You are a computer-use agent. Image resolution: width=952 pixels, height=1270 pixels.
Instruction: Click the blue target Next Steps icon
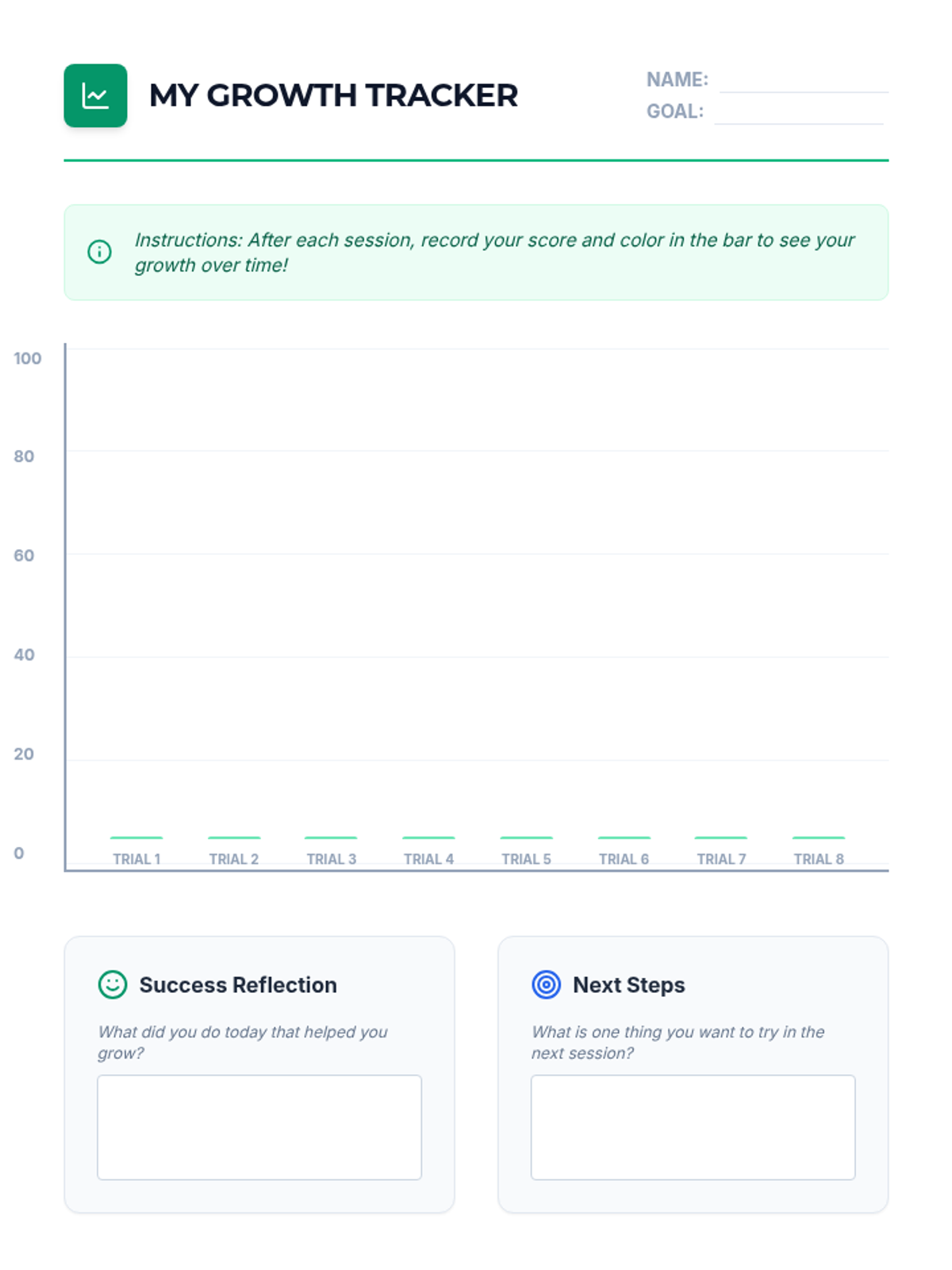[546, 984]
